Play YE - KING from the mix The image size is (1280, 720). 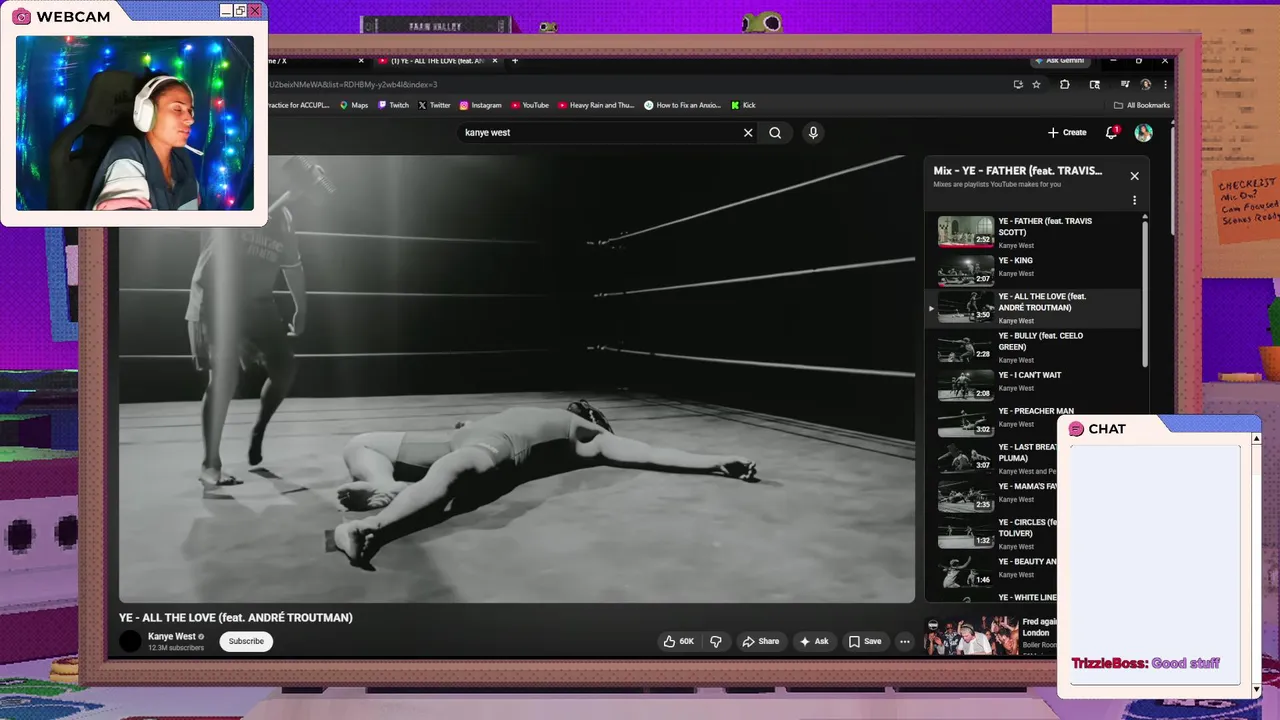(1034, 270)
